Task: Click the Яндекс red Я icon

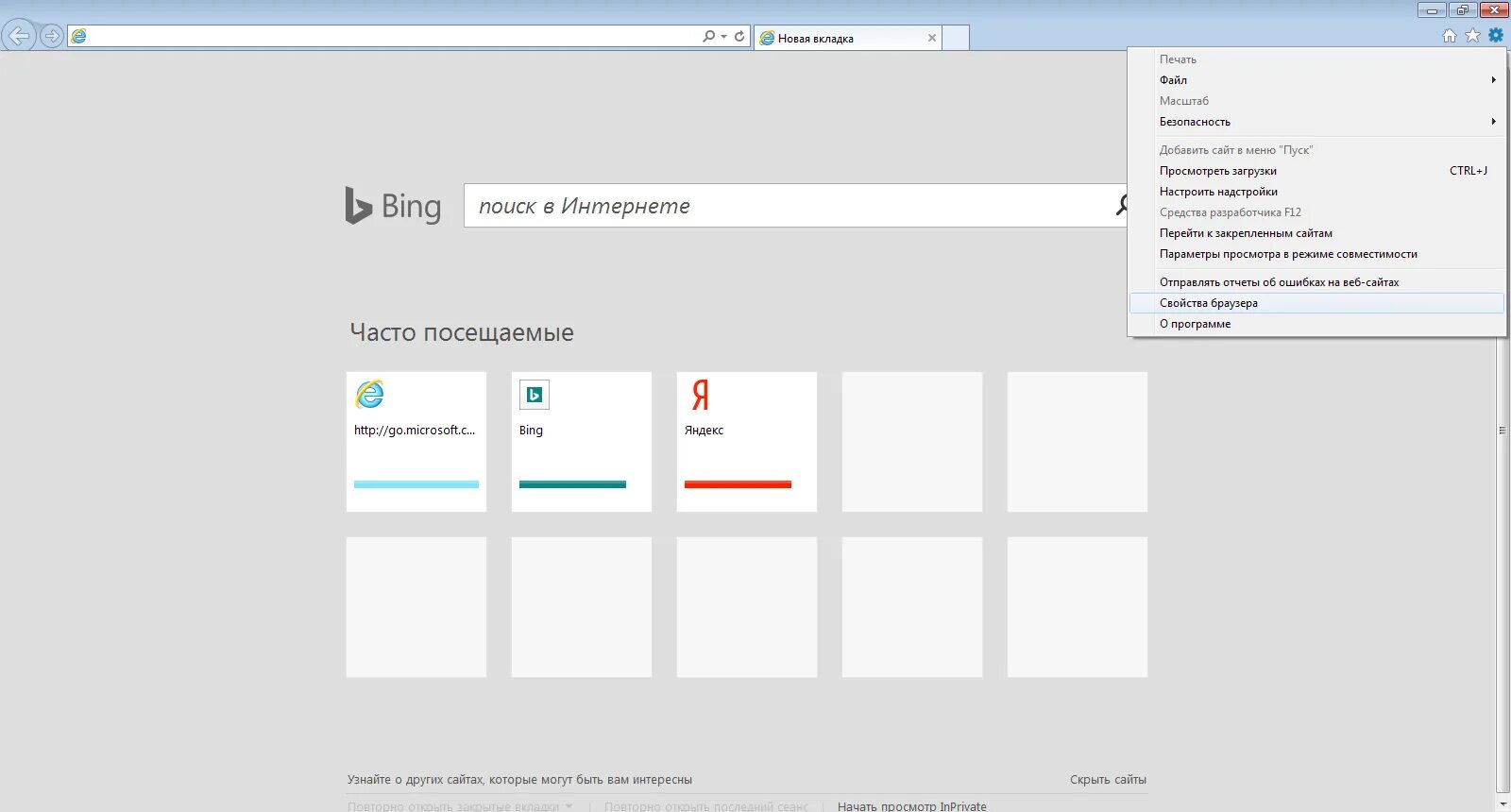Action: [x=700, y=395]
